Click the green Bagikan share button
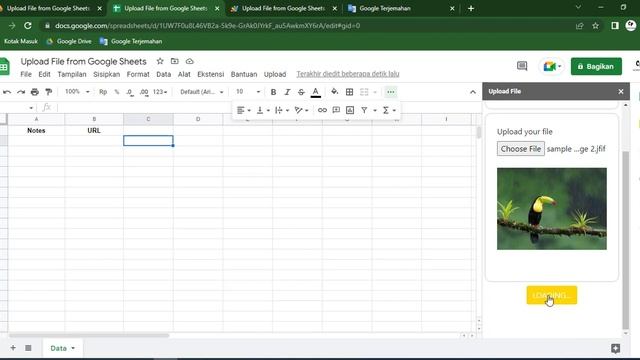Image resolution: width=640 pixels, height=360 pixels. click(596, 66)
